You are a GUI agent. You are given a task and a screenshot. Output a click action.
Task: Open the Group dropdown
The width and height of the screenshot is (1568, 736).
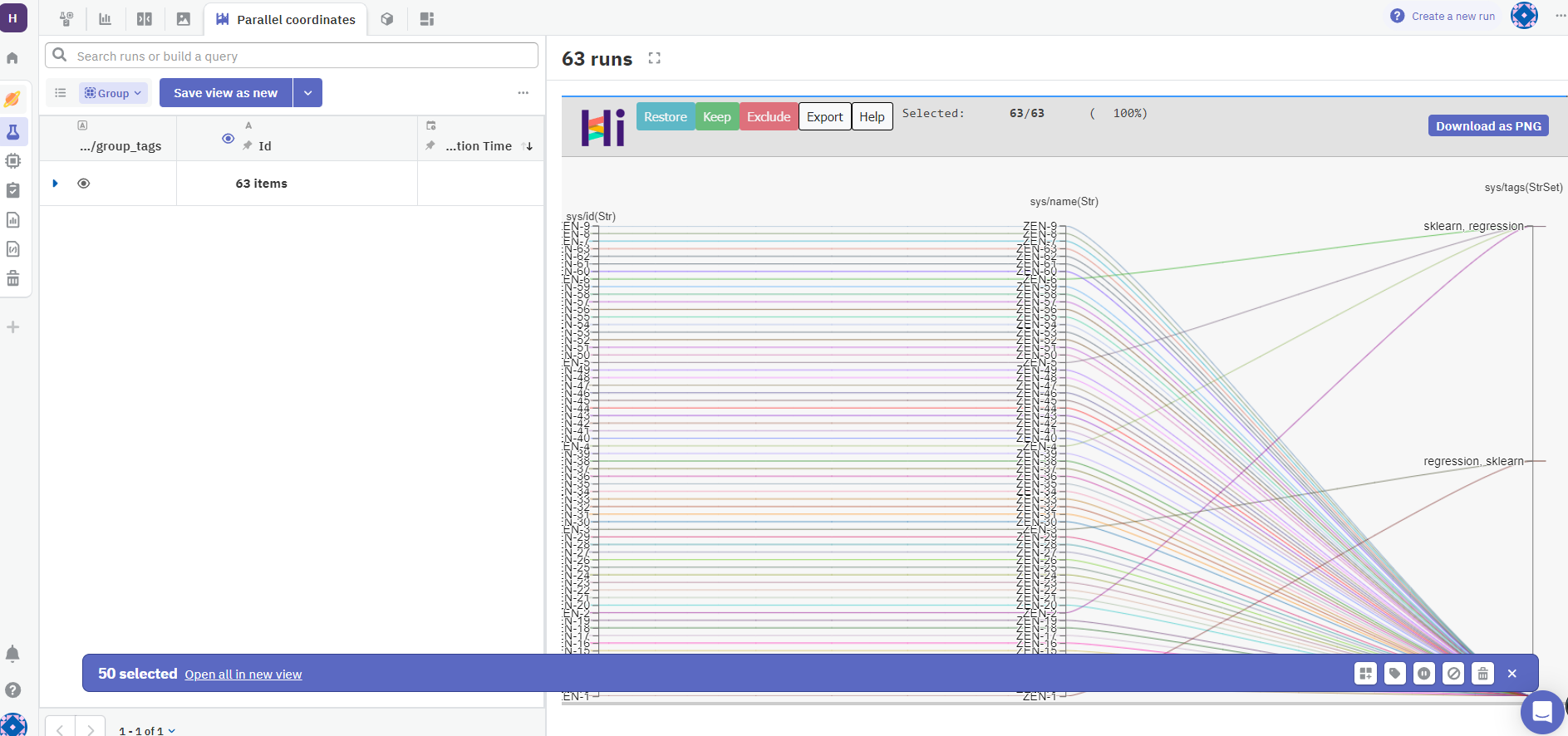[x=114, y=93]
